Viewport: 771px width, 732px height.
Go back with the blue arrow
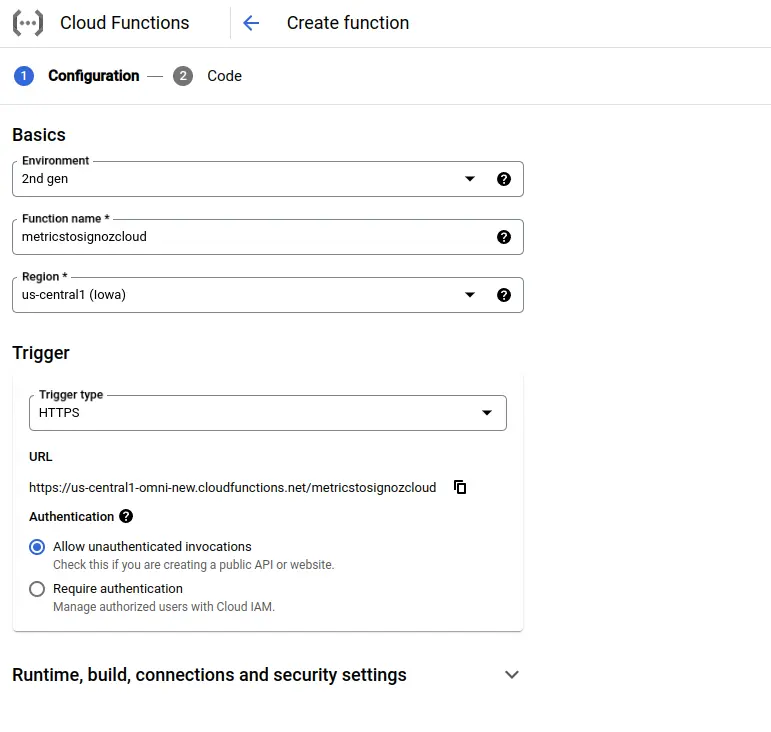tap(251, 23)
